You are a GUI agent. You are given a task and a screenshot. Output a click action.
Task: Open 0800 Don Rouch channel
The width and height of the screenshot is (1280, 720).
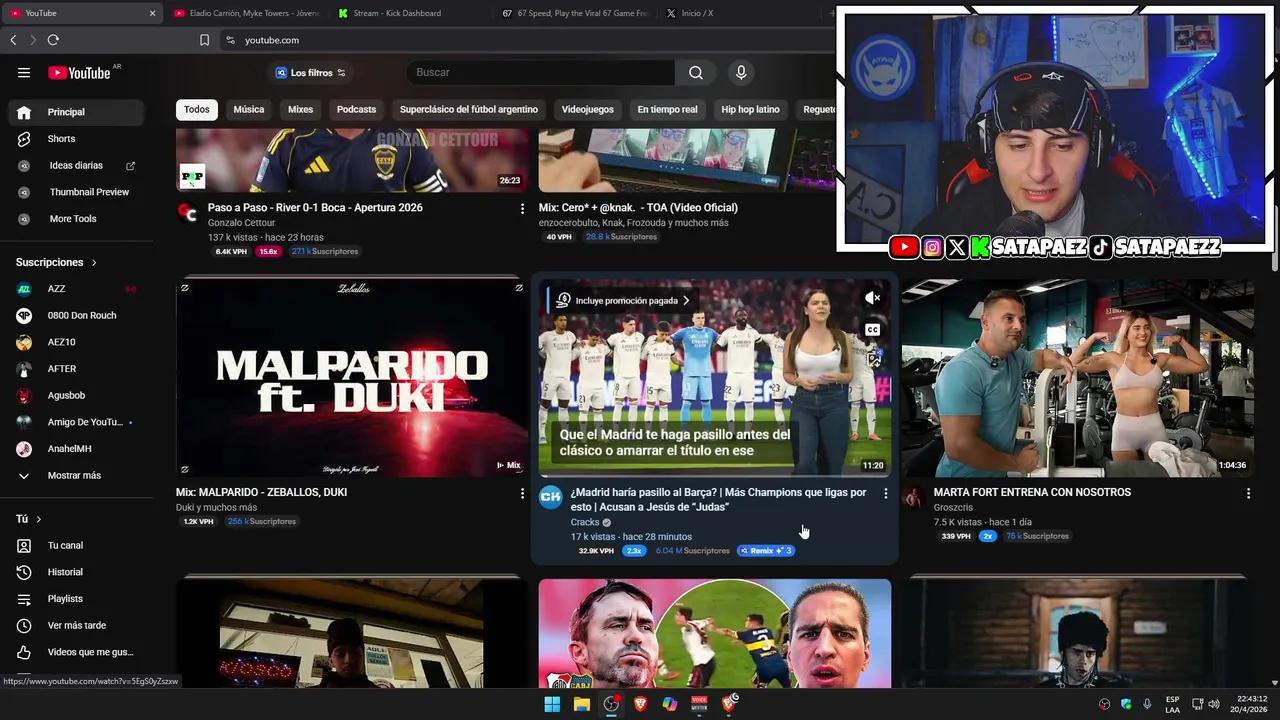[x=80, y=315]
